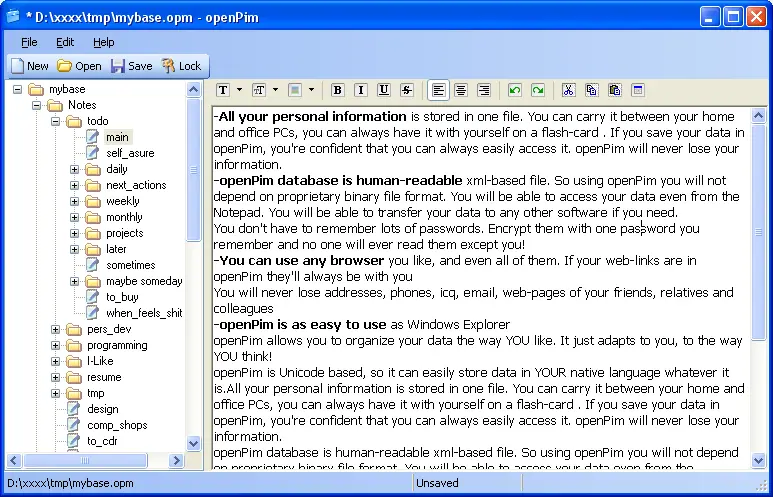The height and width of the screenshot is (497, 773).
Task: Expand the I-Like folder
Action: pos(56,361)
